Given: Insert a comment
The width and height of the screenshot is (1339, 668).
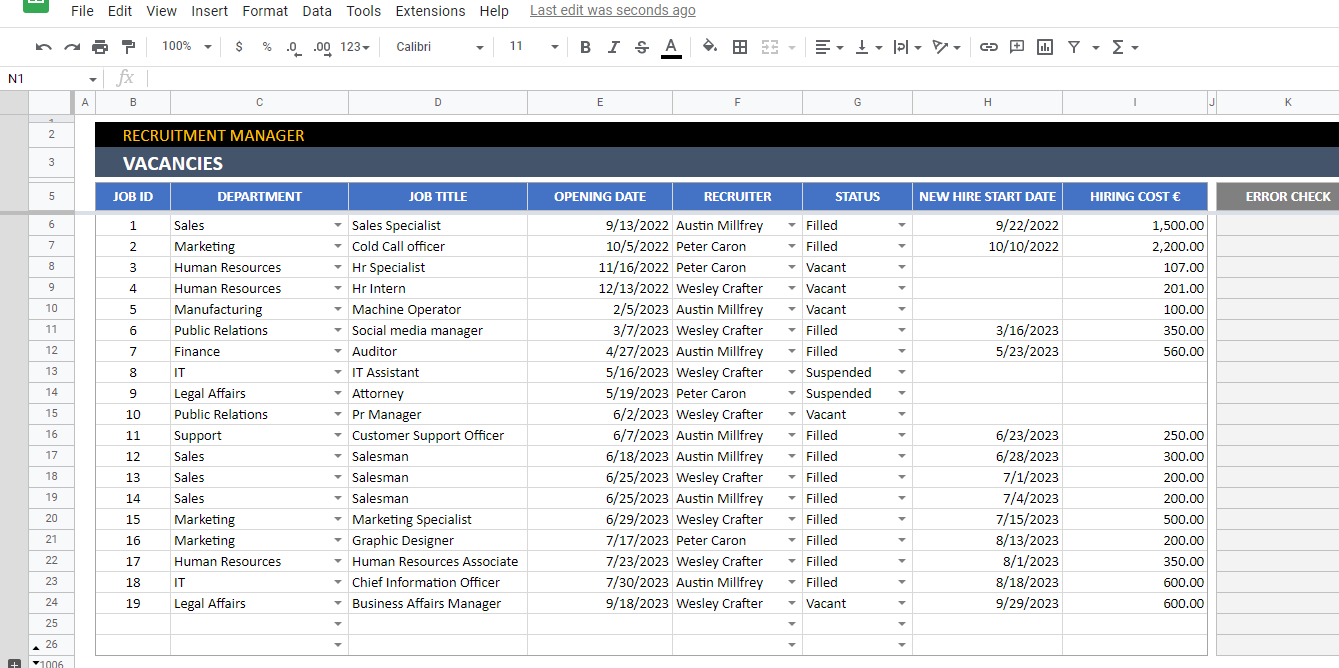Looking at the screenshot, I should click(1017, 47).
